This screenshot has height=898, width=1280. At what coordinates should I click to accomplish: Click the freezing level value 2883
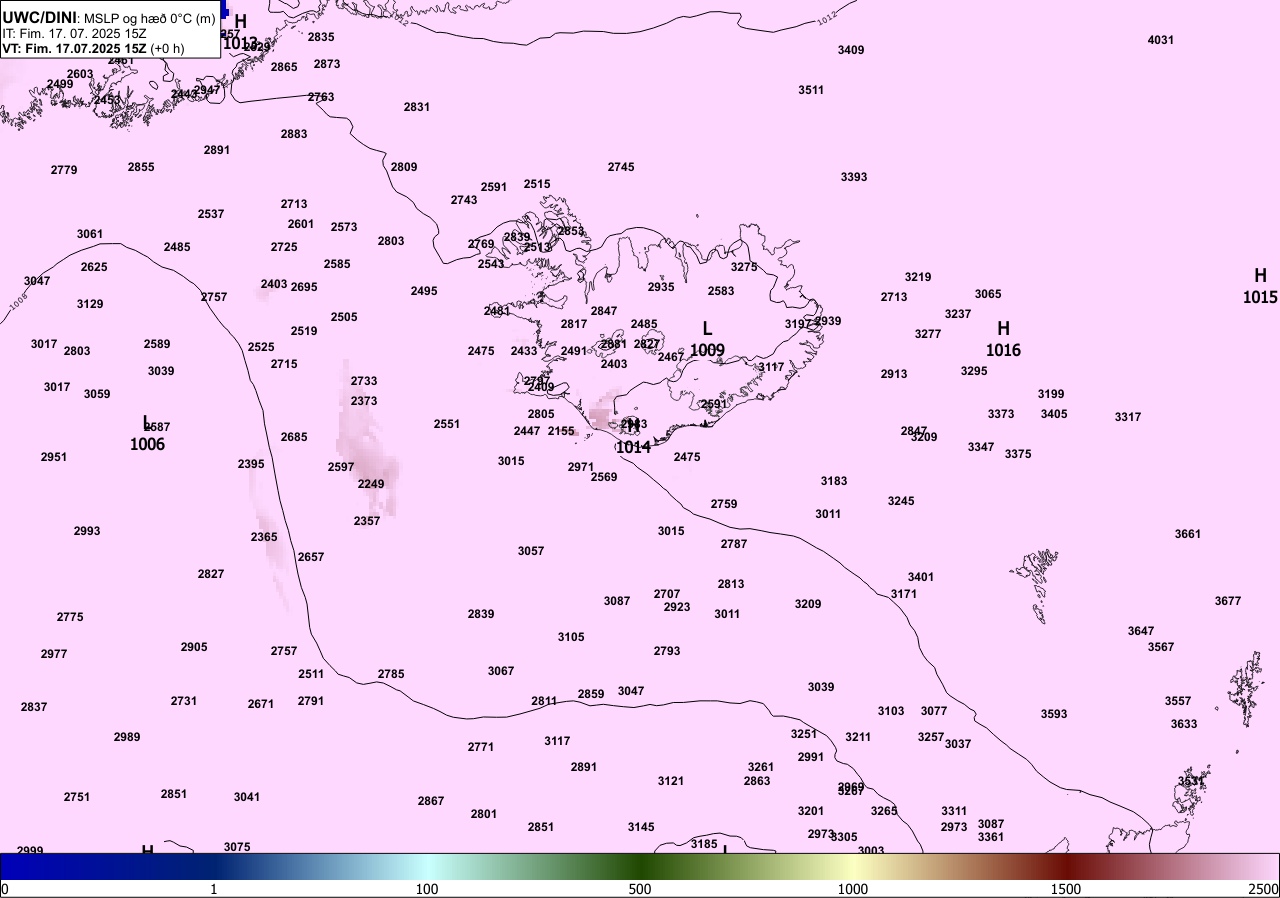(294, 134)
